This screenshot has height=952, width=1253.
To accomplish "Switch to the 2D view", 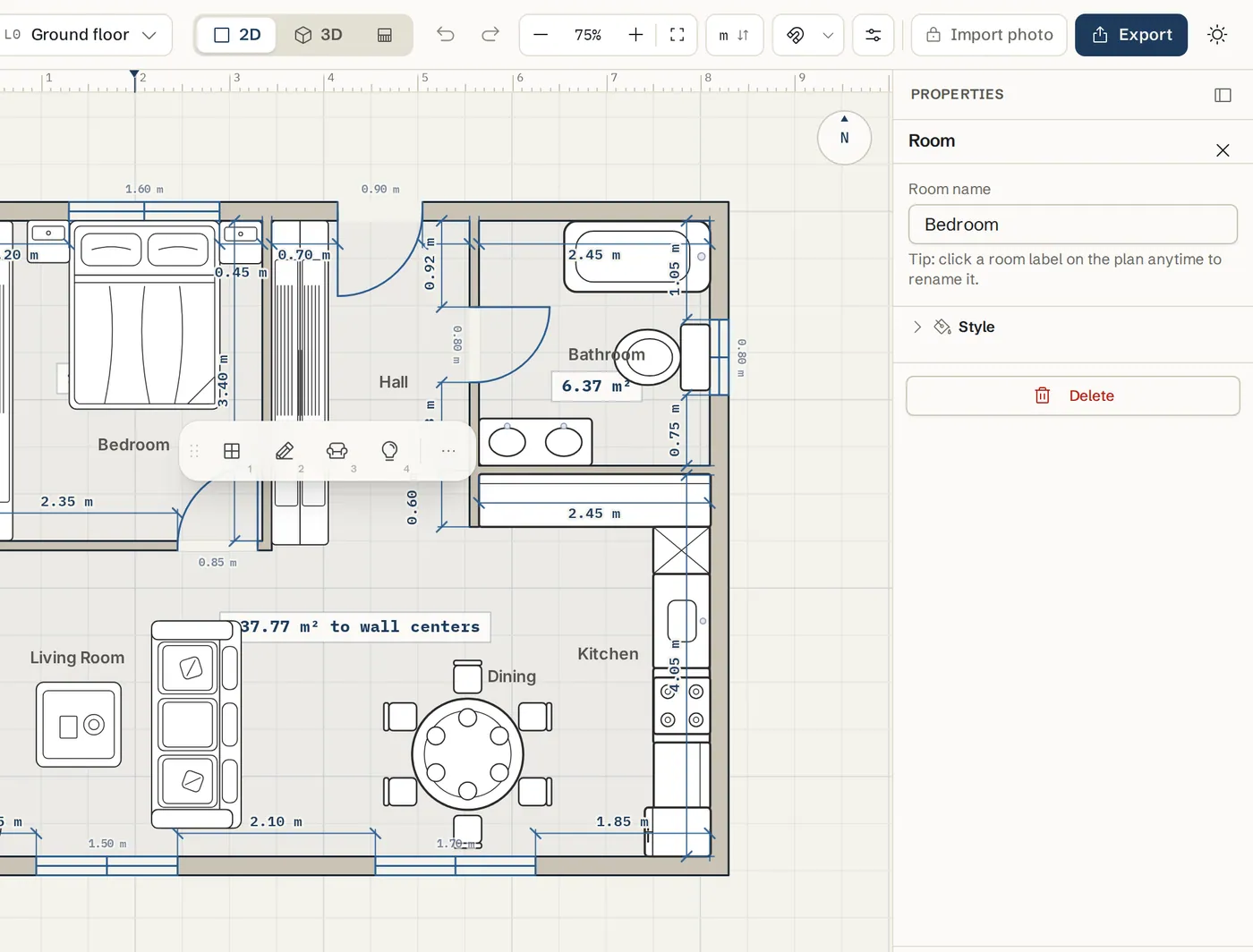I will pos(237,35).
